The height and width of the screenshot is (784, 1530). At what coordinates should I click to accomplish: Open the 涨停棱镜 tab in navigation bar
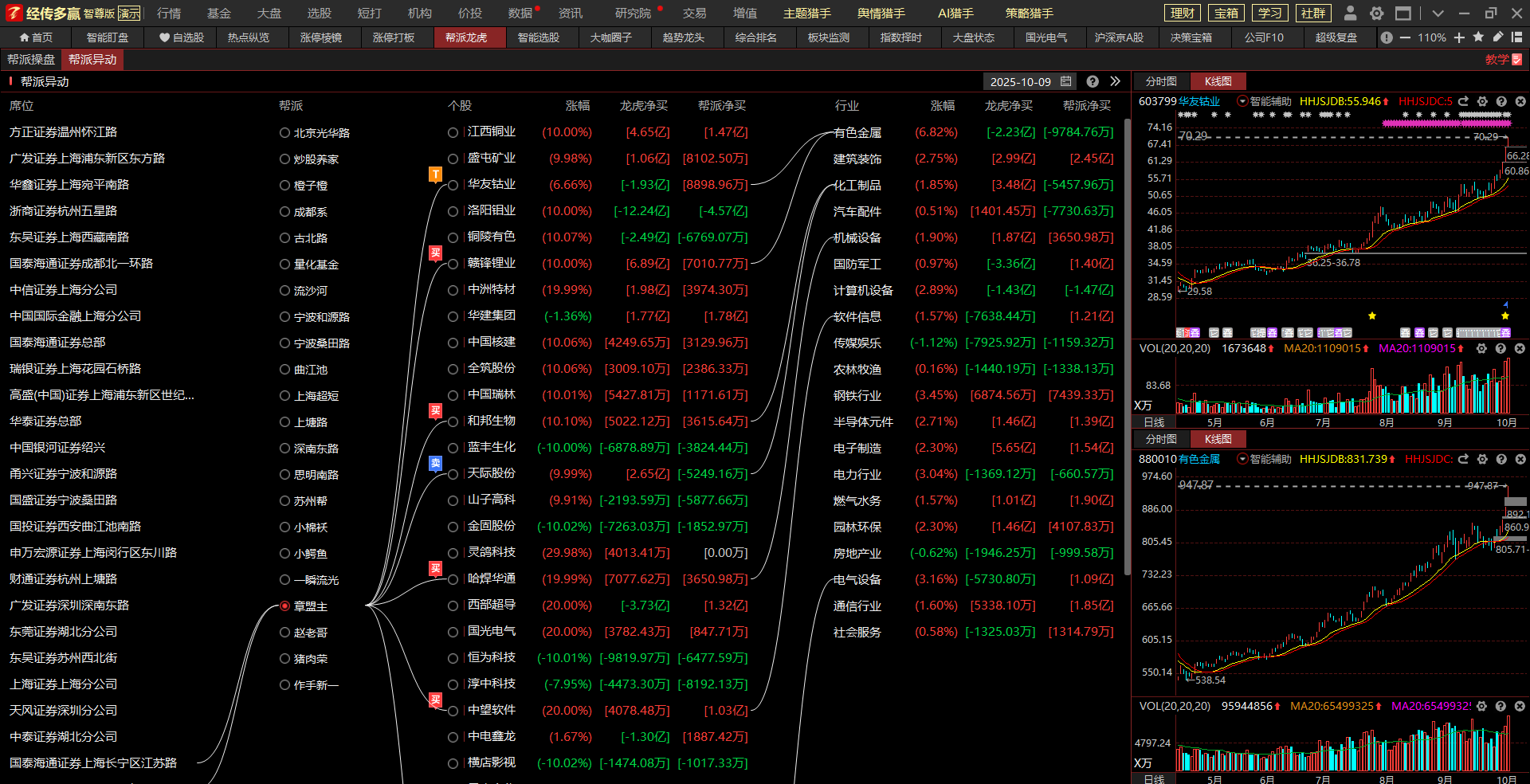(x=321, y=37)
